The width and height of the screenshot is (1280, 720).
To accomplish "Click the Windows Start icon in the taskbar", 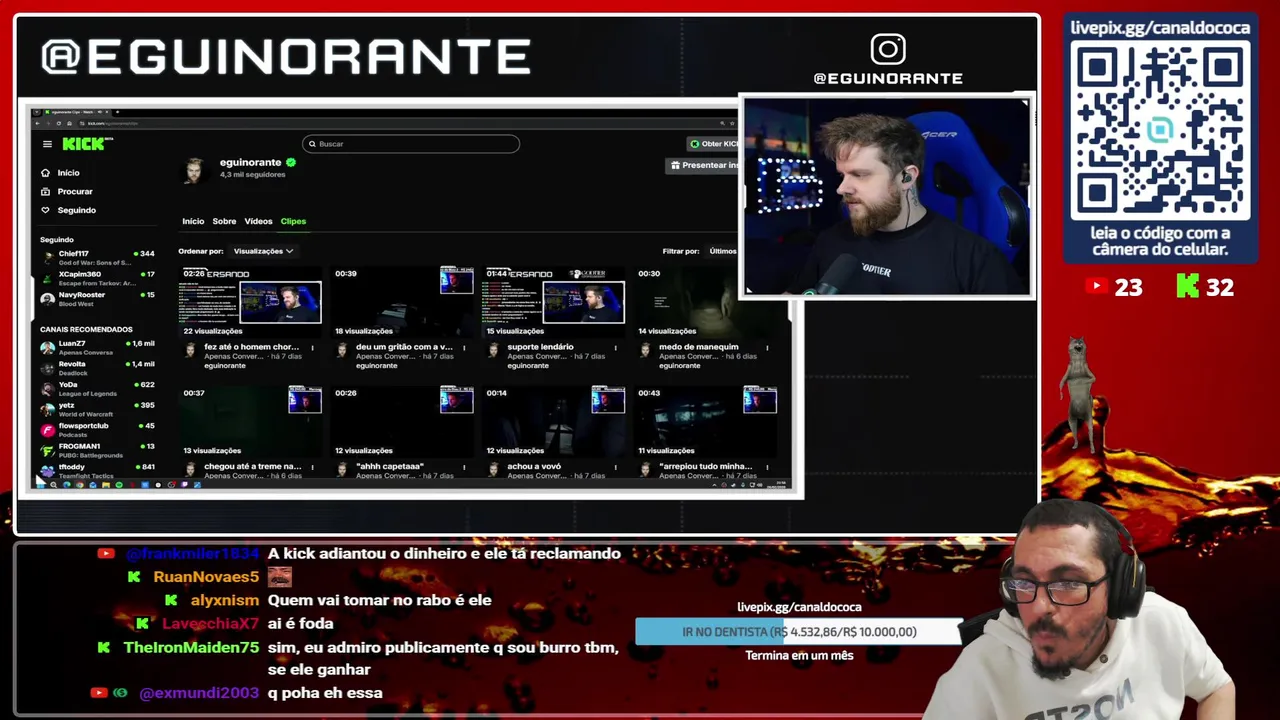I will click(41, 485).
